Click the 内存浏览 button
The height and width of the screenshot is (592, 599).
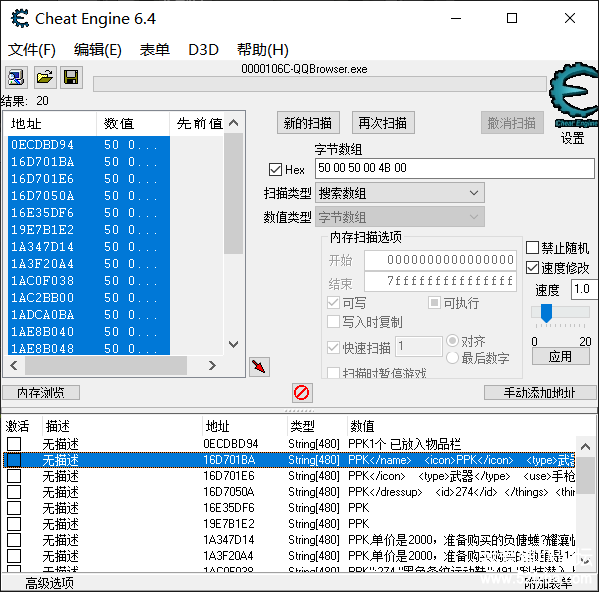(41, 393)
